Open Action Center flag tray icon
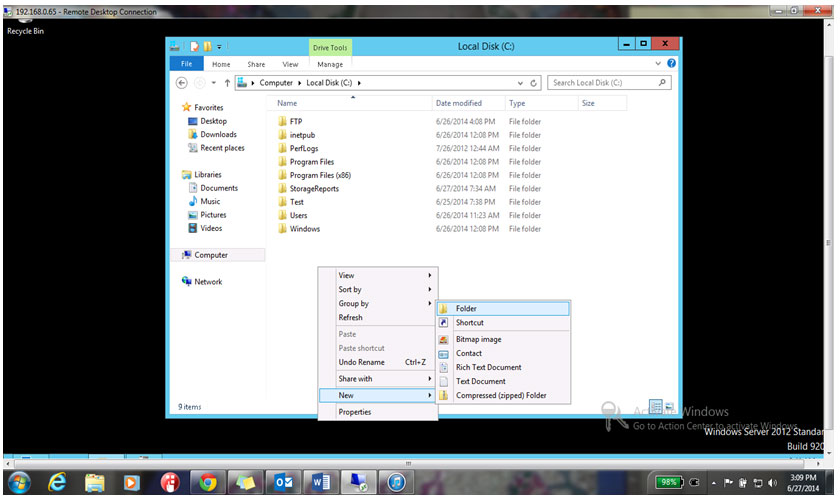 point(729,483)
